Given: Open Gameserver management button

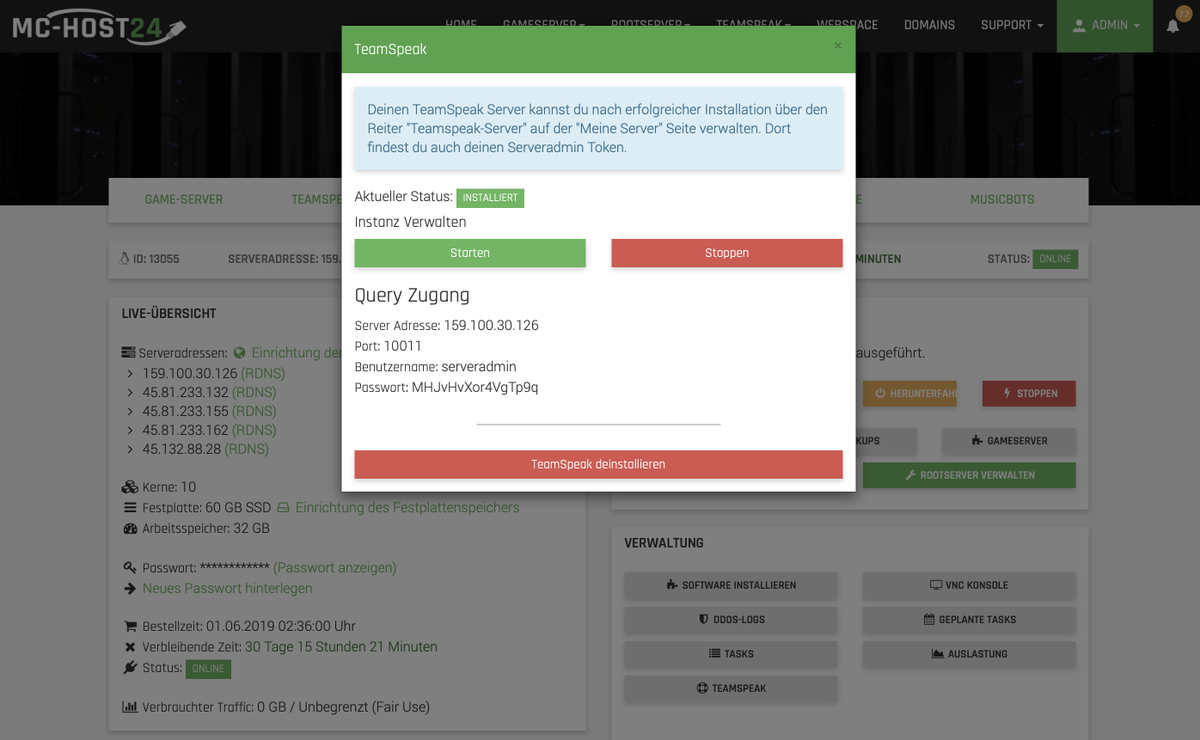Looking at the screenshot, I should click(1009, 440).
